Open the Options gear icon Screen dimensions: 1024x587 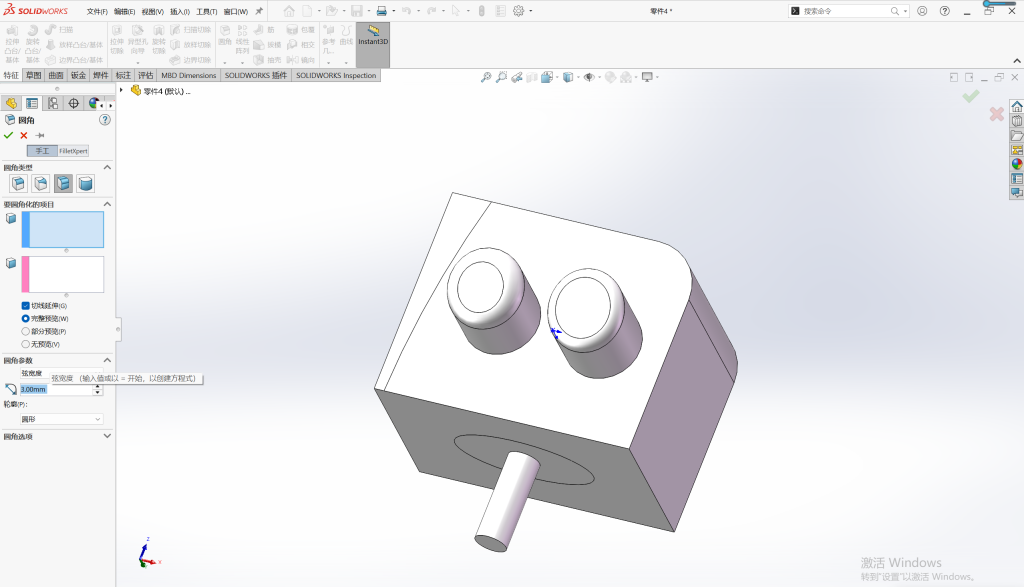point(519,11)
